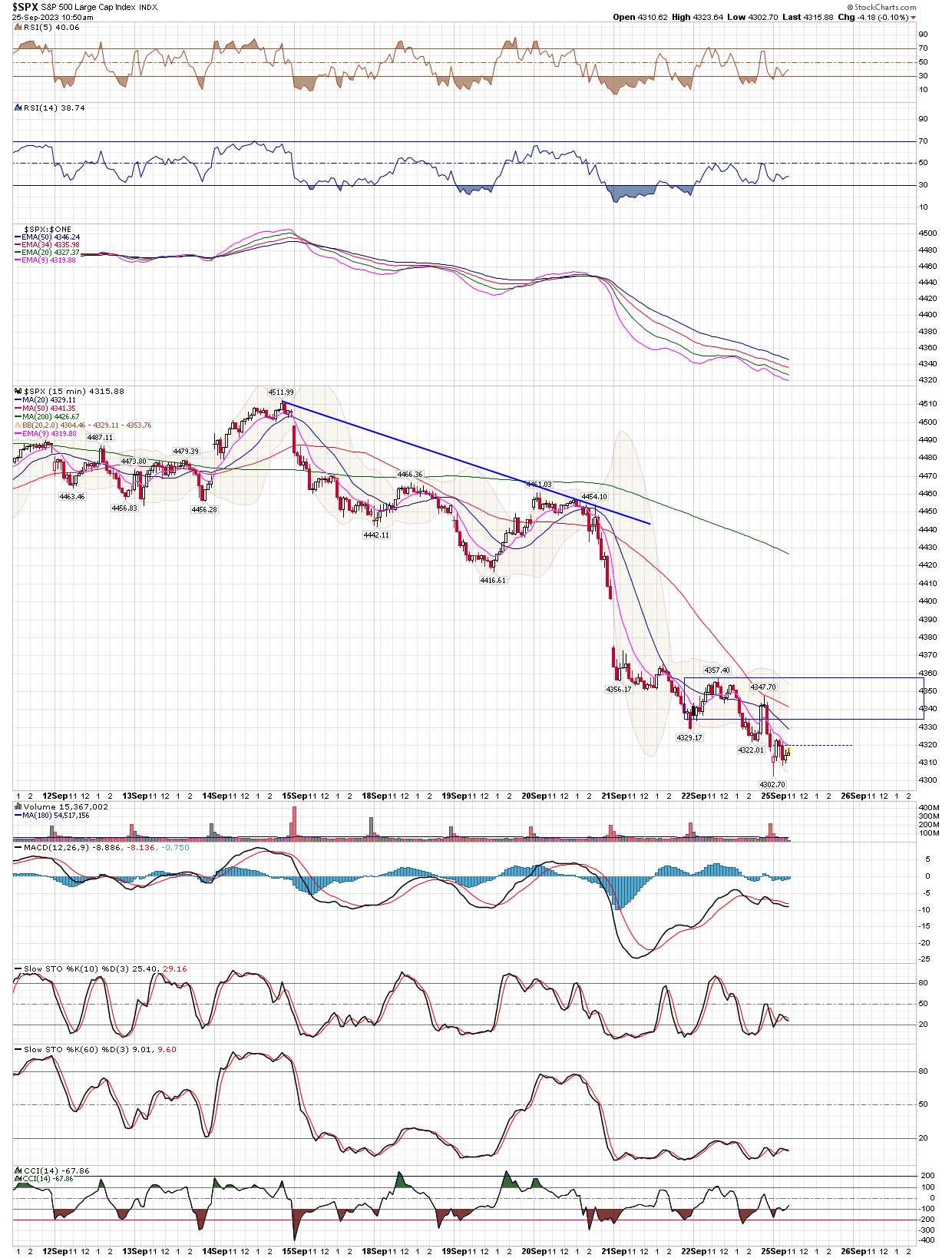Screen dimensions: 952x1258
Task: Click the 4357.40 price label
Action: click(717, 670)
